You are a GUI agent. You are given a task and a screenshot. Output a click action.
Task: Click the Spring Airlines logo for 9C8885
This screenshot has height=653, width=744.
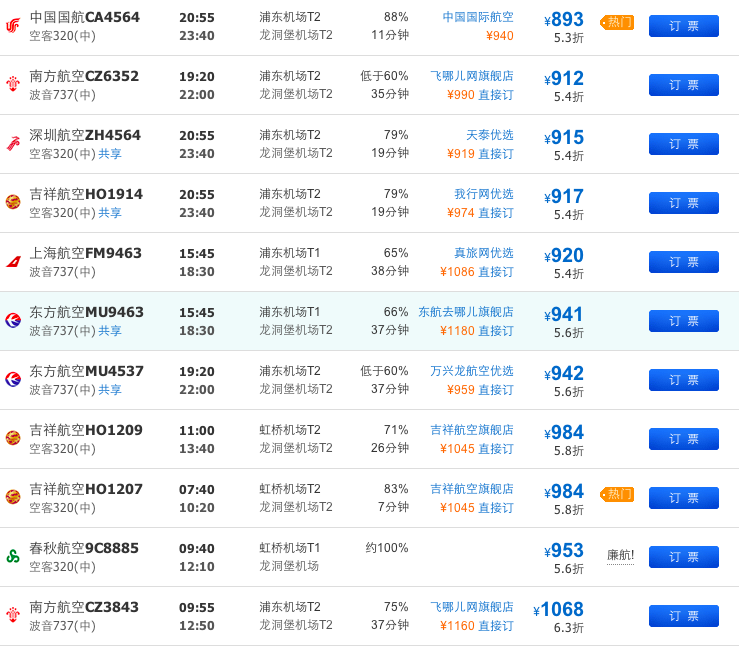(13, 556)
